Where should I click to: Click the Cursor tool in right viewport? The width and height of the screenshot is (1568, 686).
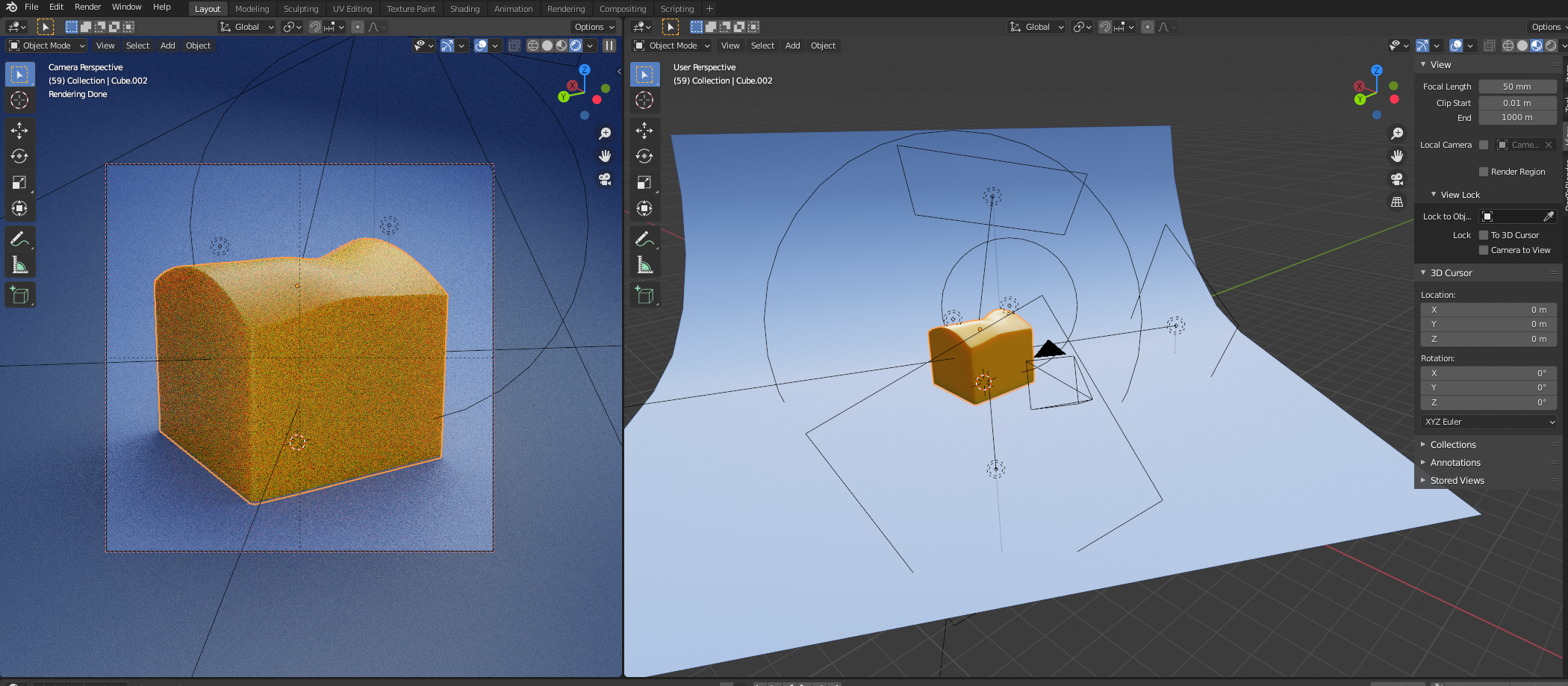click(644, 100)
